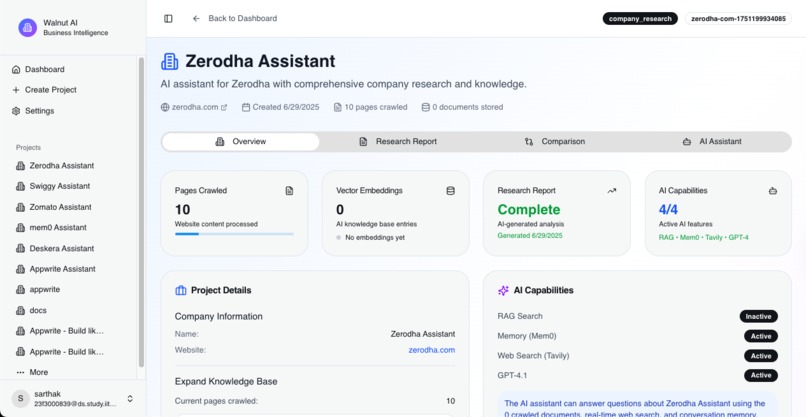Click the Expand Knowledge Base heading
Viewport: 806px width, 417px height.
(x=226, y=382)
